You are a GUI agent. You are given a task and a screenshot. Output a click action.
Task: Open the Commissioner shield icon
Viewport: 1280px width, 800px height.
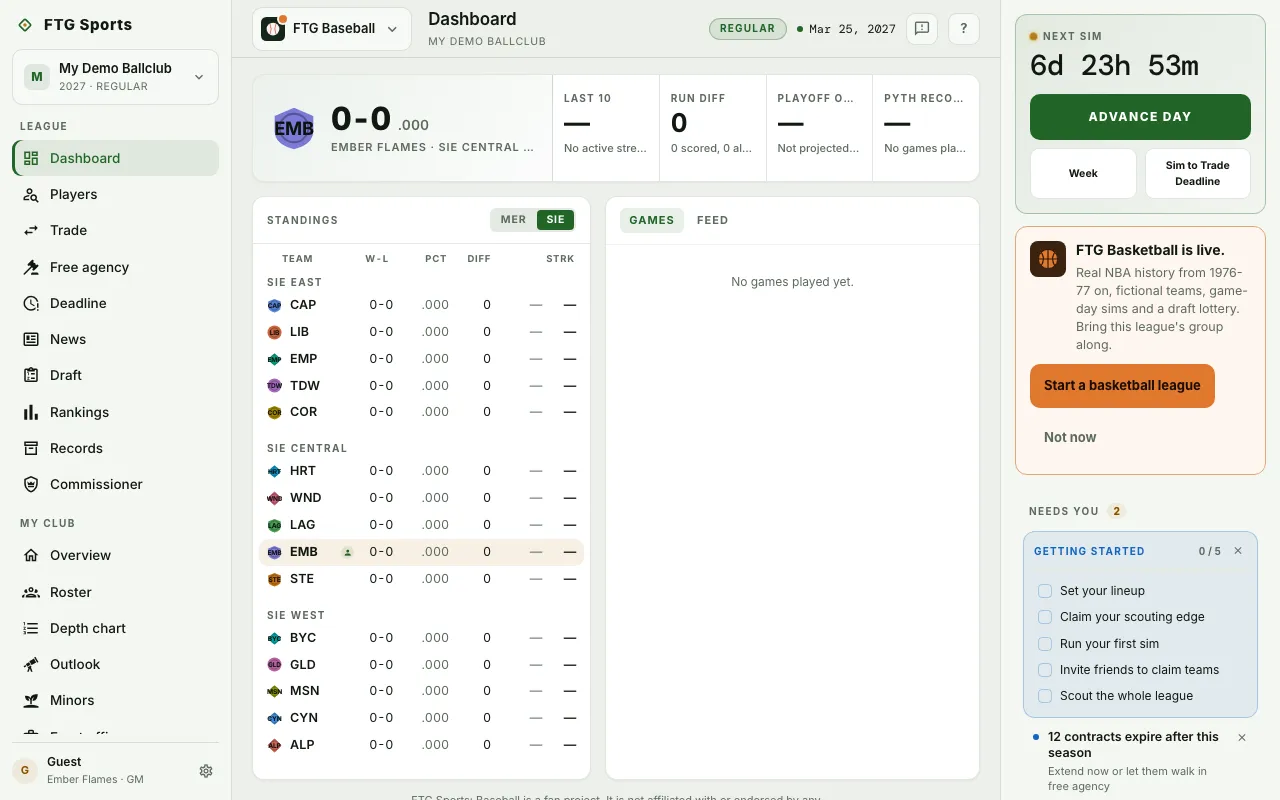tap(31, 484)
